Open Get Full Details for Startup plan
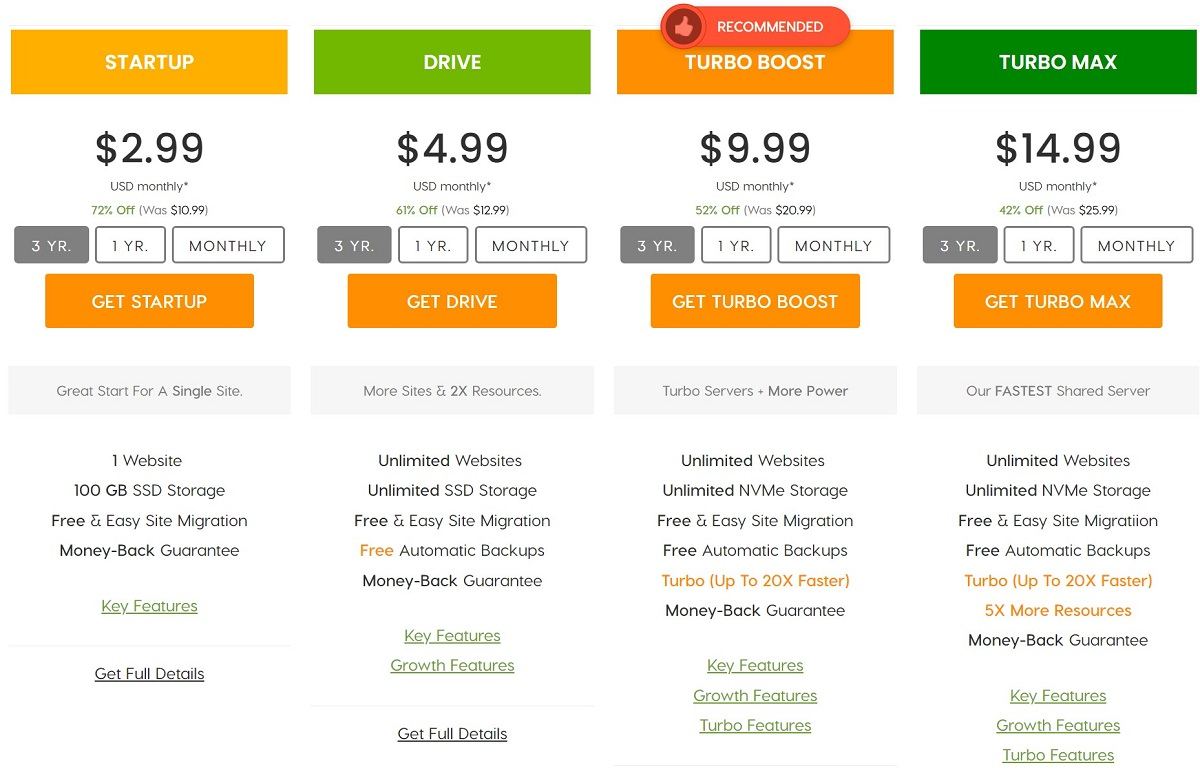Screen dimensions: 1200x776 (149, 674)
